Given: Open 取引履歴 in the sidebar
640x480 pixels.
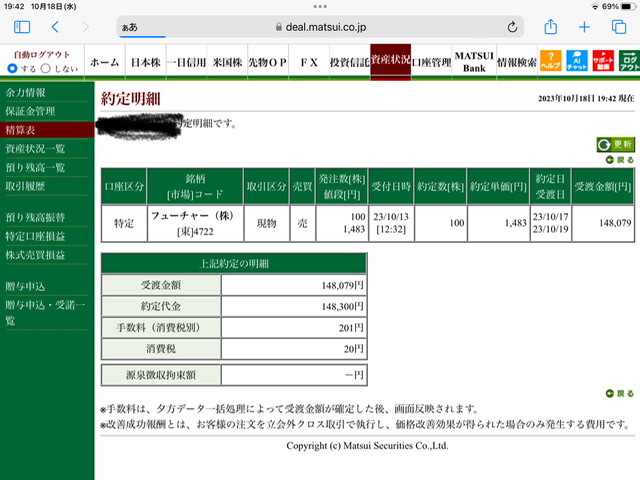Looking at the screenshot, I should [25, 187].
